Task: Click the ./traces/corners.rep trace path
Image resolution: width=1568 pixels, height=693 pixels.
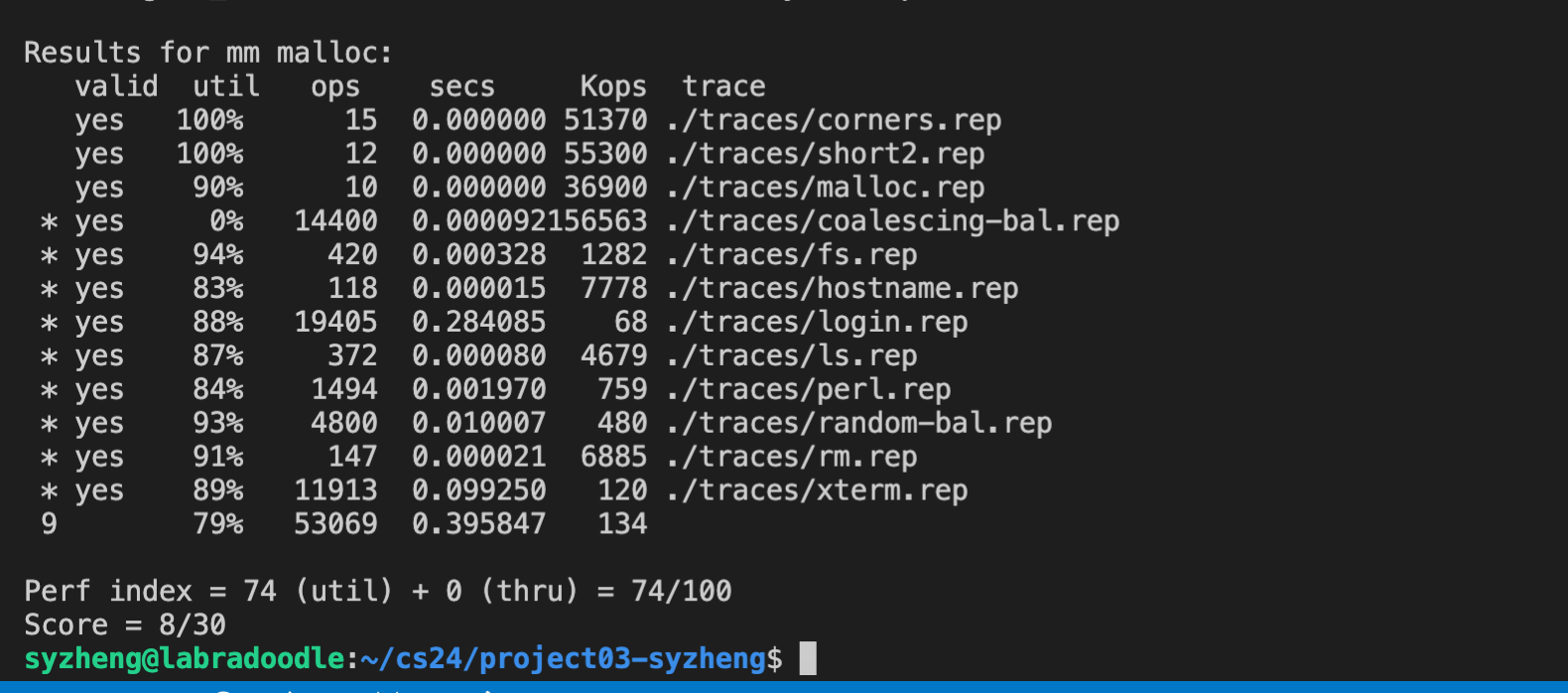Action: pos(834,120)
